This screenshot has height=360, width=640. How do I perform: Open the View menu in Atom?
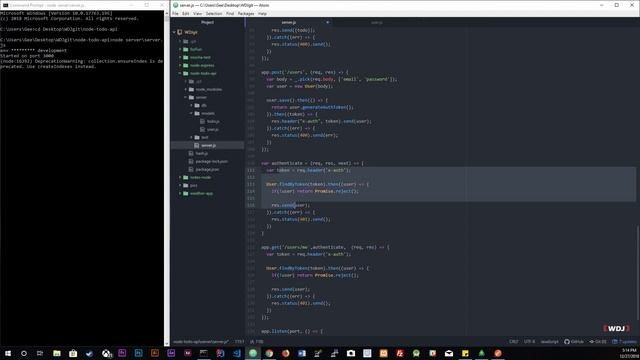[x=198, y=13]
